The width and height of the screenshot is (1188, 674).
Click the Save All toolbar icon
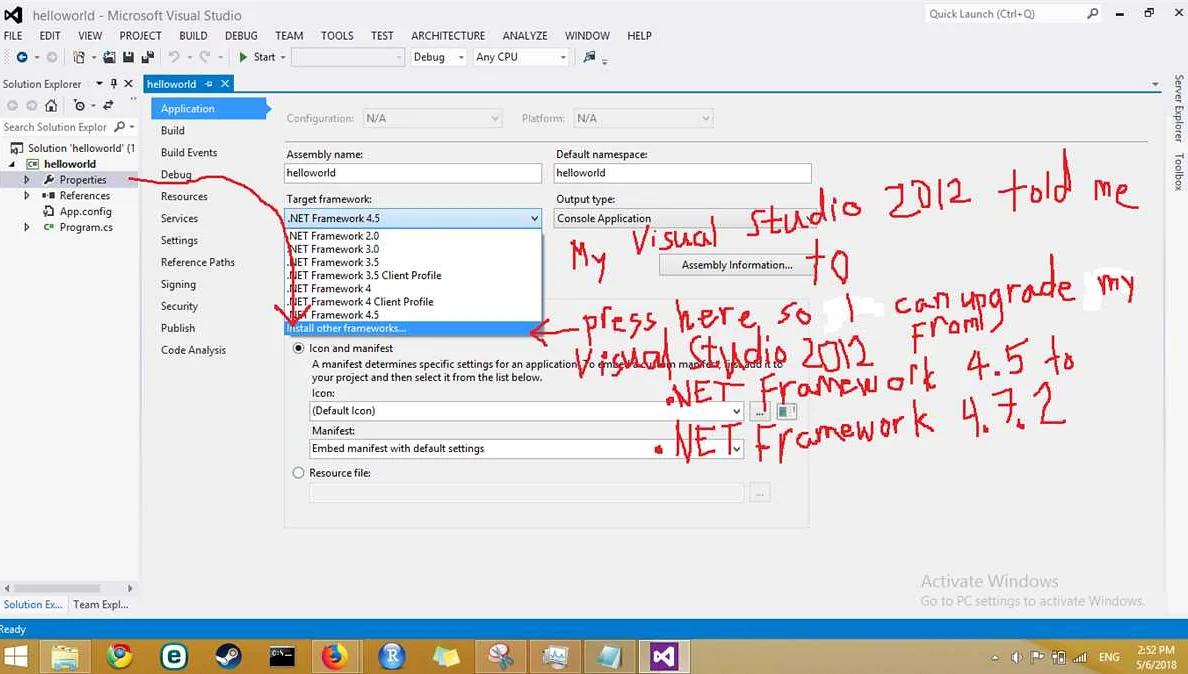(x=148, y=57)
